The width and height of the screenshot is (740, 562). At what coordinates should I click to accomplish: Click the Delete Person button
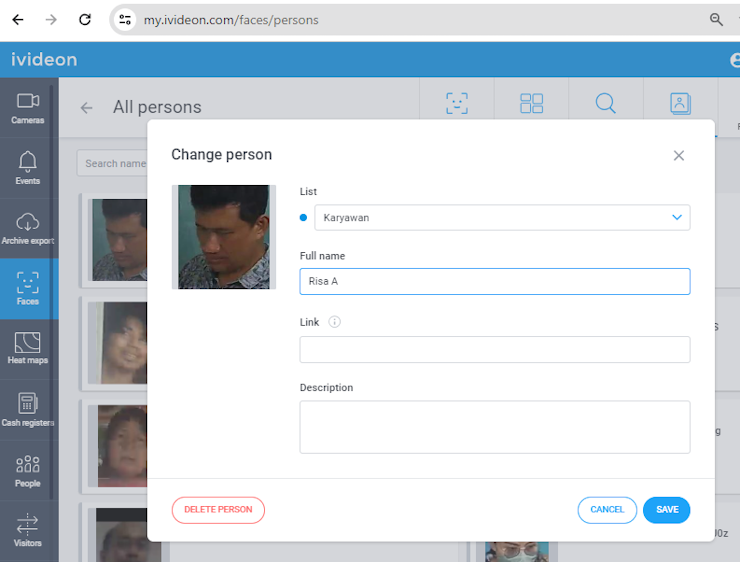218,510
